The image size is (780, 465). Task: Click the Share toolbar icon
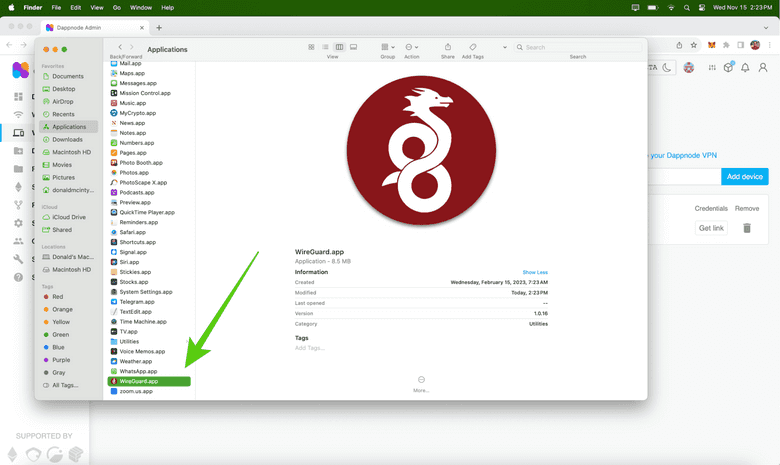coord(447,47)
